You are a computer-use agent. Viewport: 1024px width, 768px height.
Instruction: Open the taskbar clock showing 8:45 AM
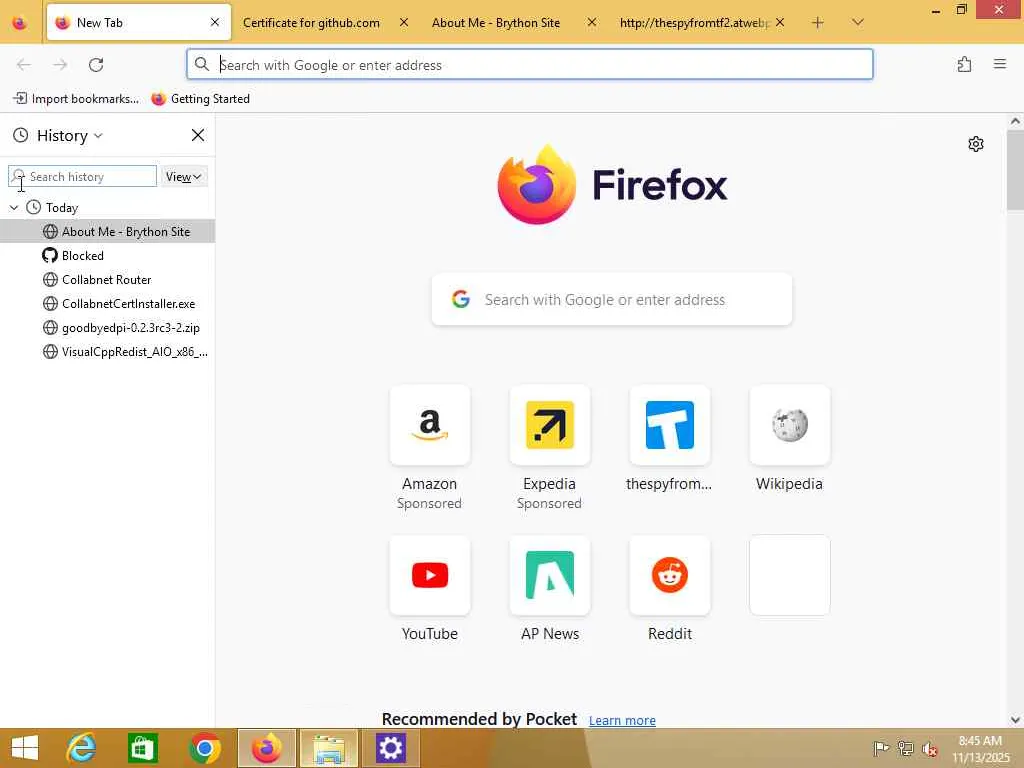[x=980, y=749]
